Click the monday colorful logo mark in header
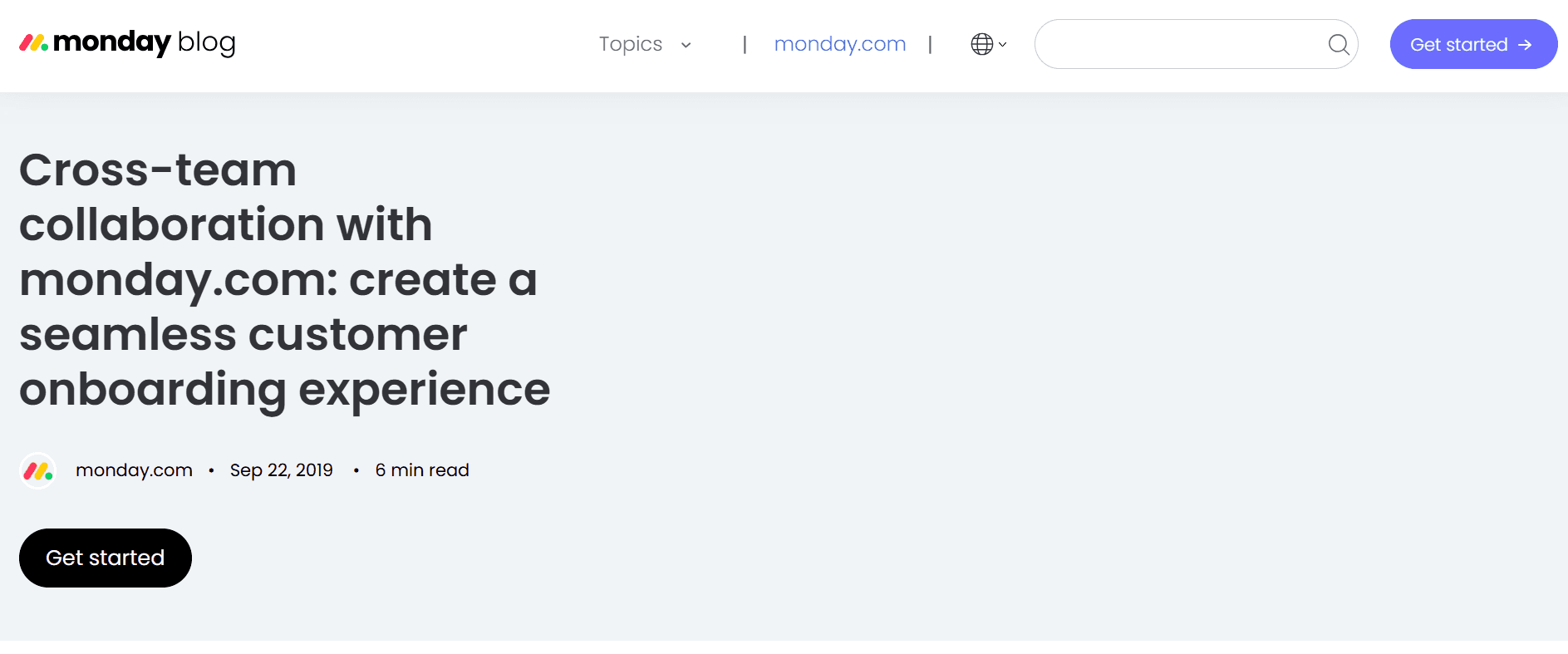The image size is (1568, 654). (33, 42)
